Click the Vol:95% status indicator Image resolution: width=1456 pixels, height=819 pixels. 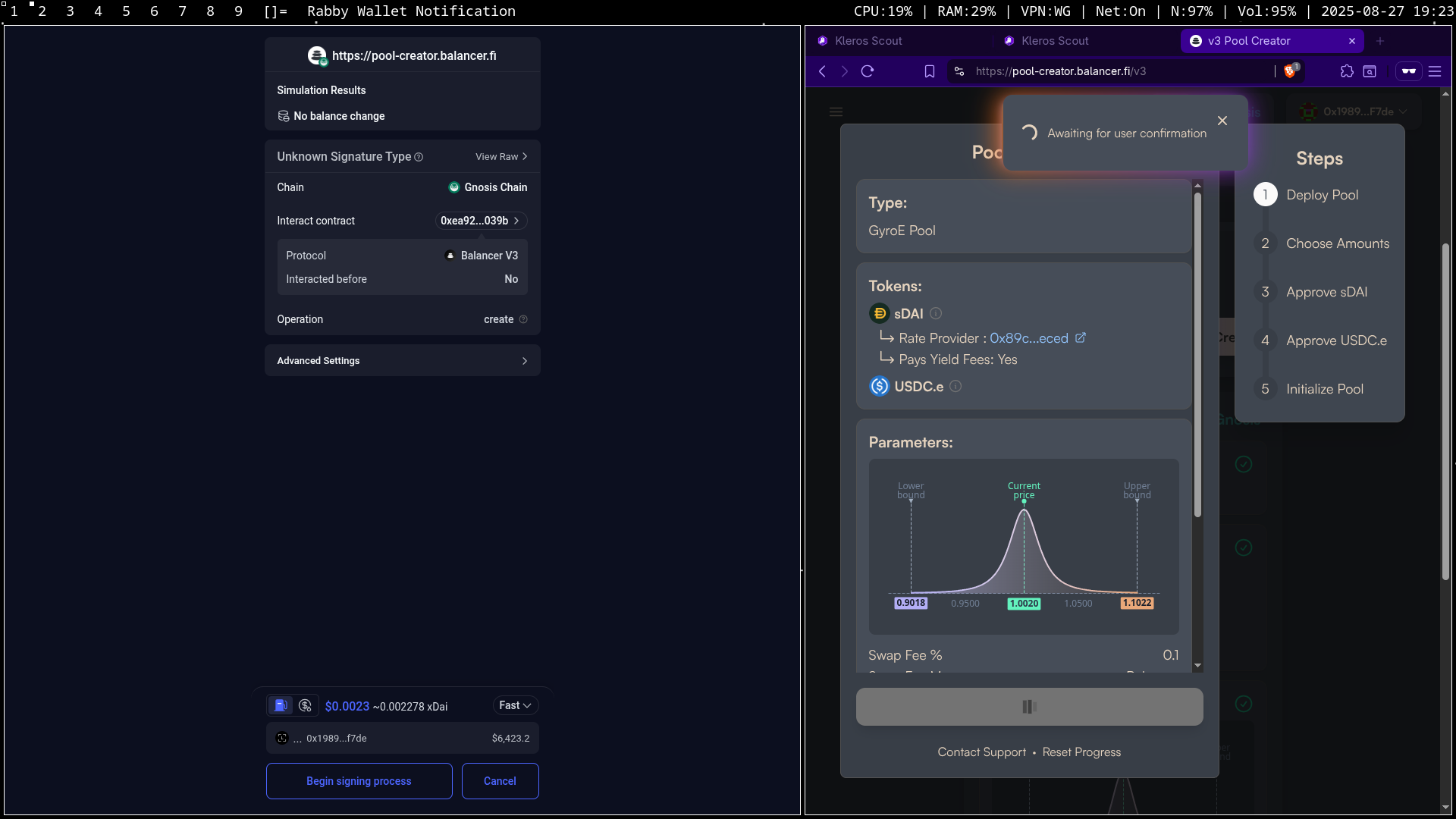[x=1266, y=11]
